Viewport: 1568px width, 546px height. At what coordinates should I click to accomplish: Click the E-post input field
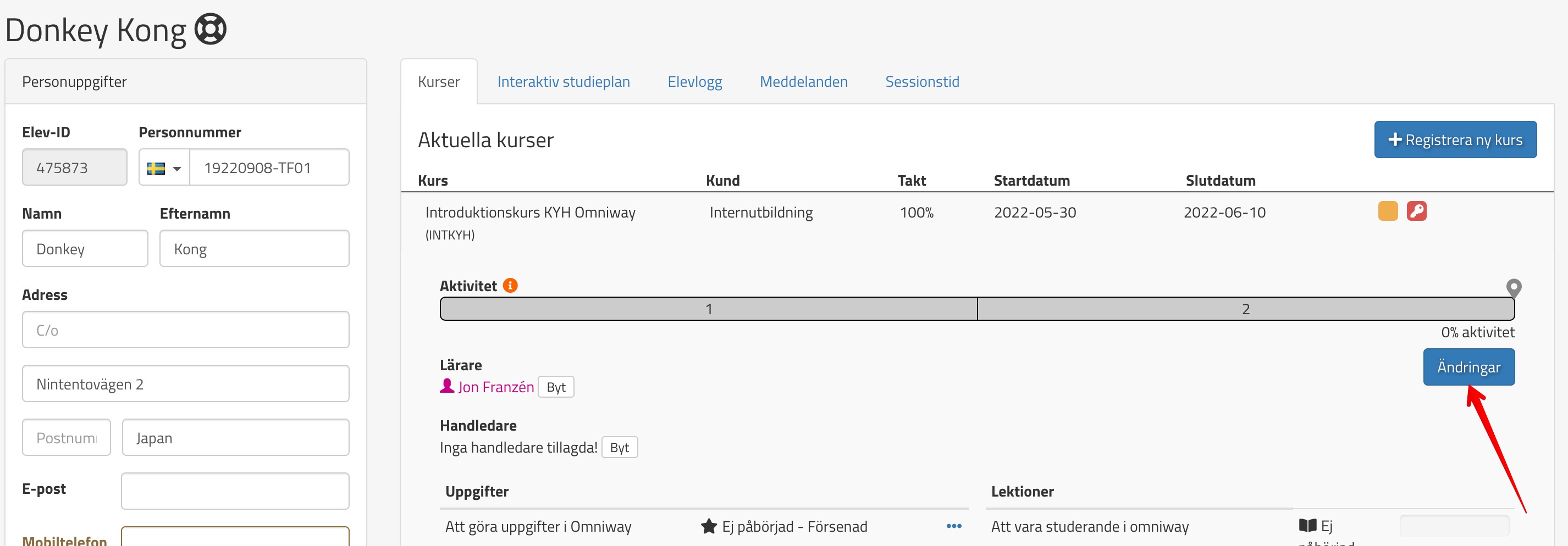(235, 491)
